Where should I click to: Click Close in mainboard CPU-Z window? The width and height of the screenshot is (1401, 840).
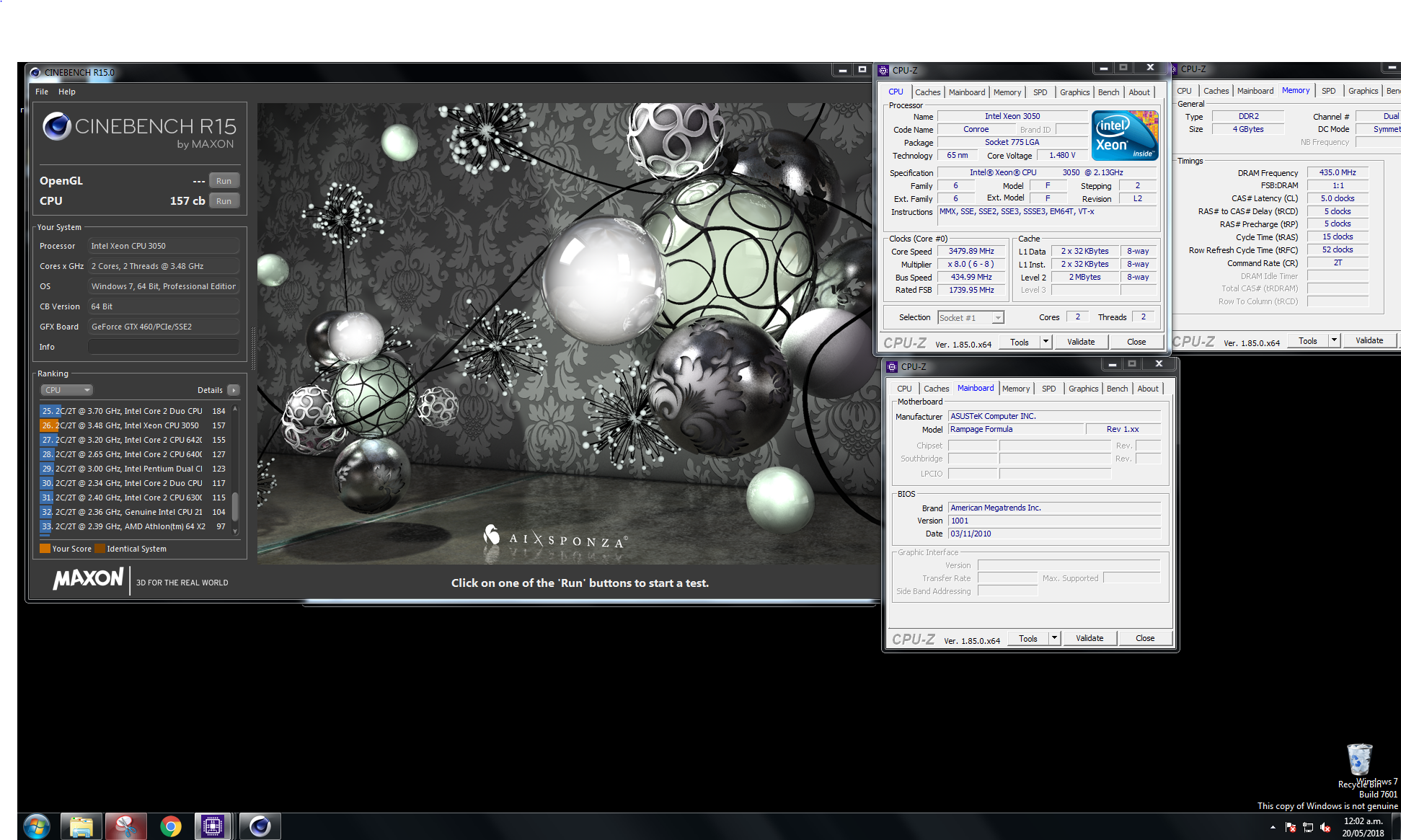[1145, 639]
